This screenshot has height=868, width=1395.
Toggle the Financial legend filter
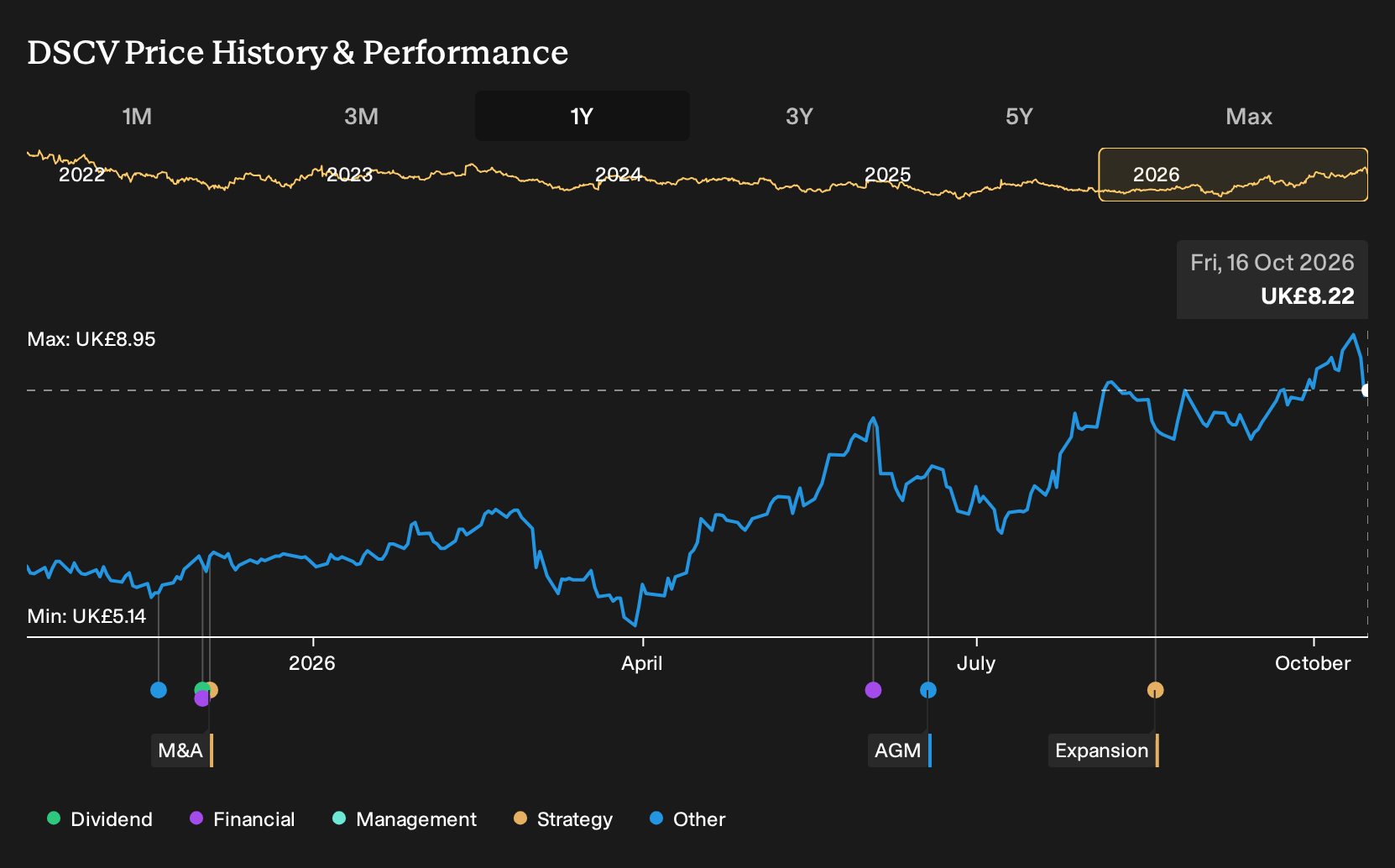point(243,819)
